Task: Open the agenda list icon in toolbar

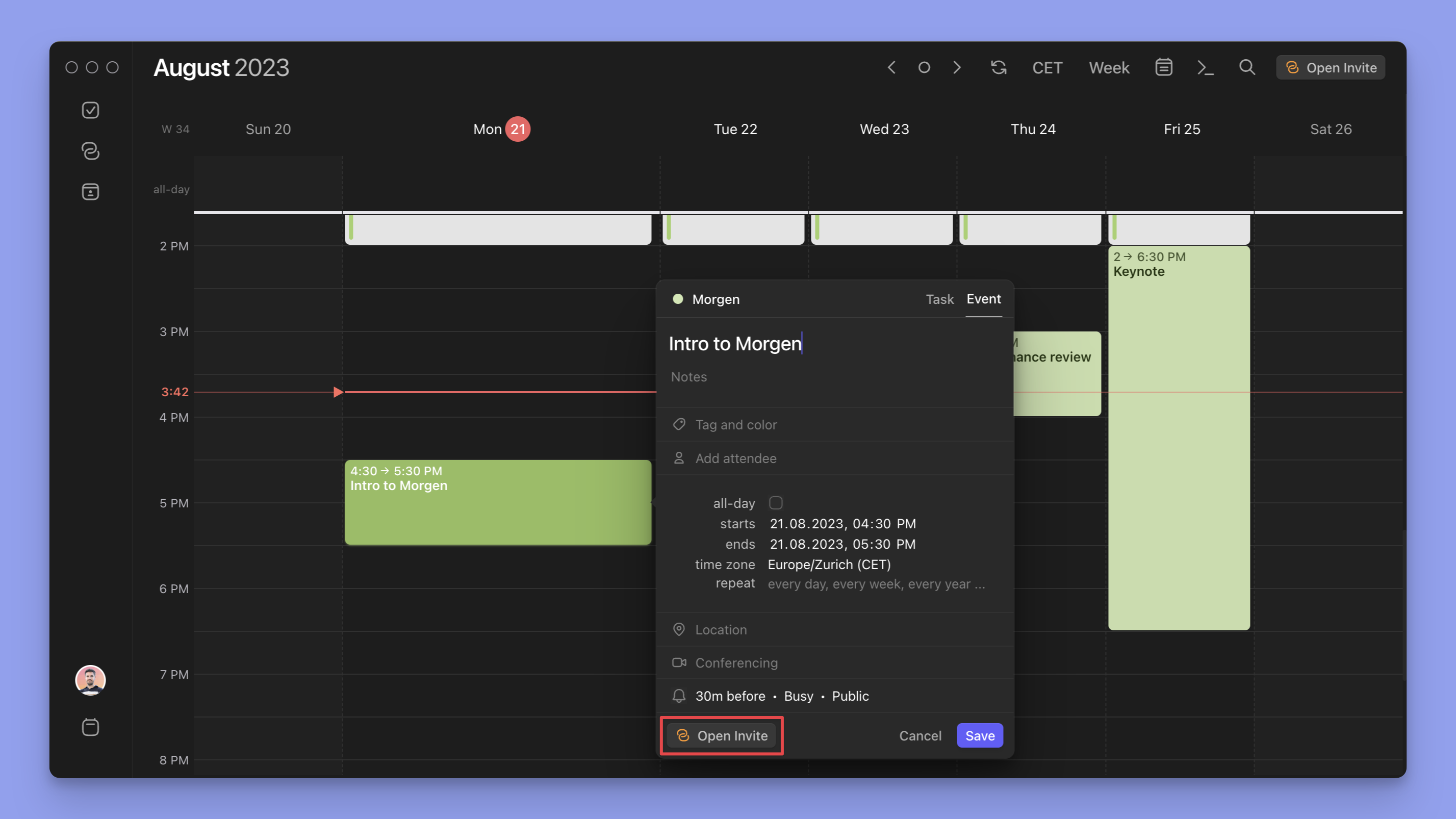Action: [x=1164, y=67]
